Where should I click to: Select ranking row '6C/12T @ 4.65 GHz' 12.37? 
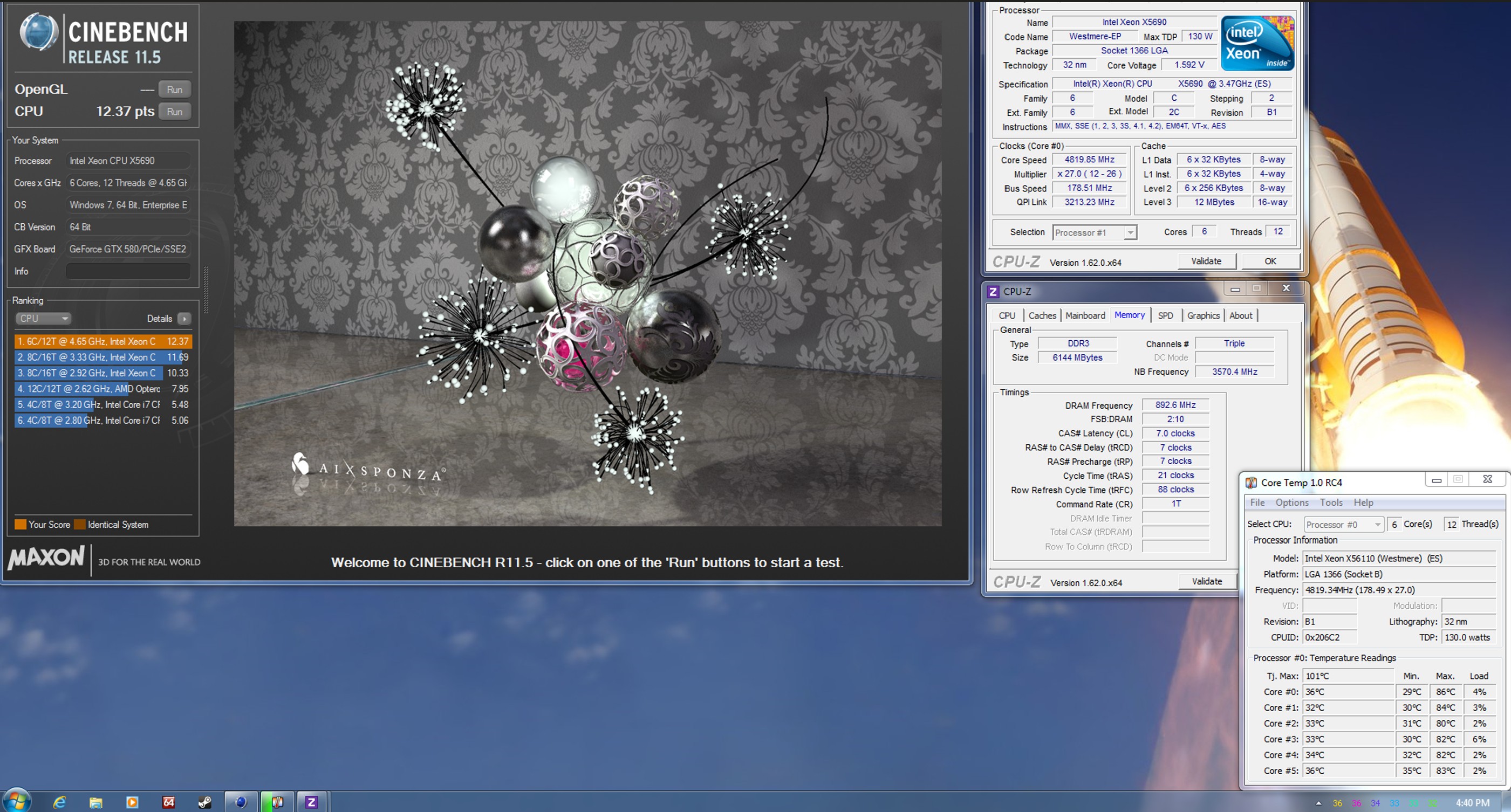103,341
